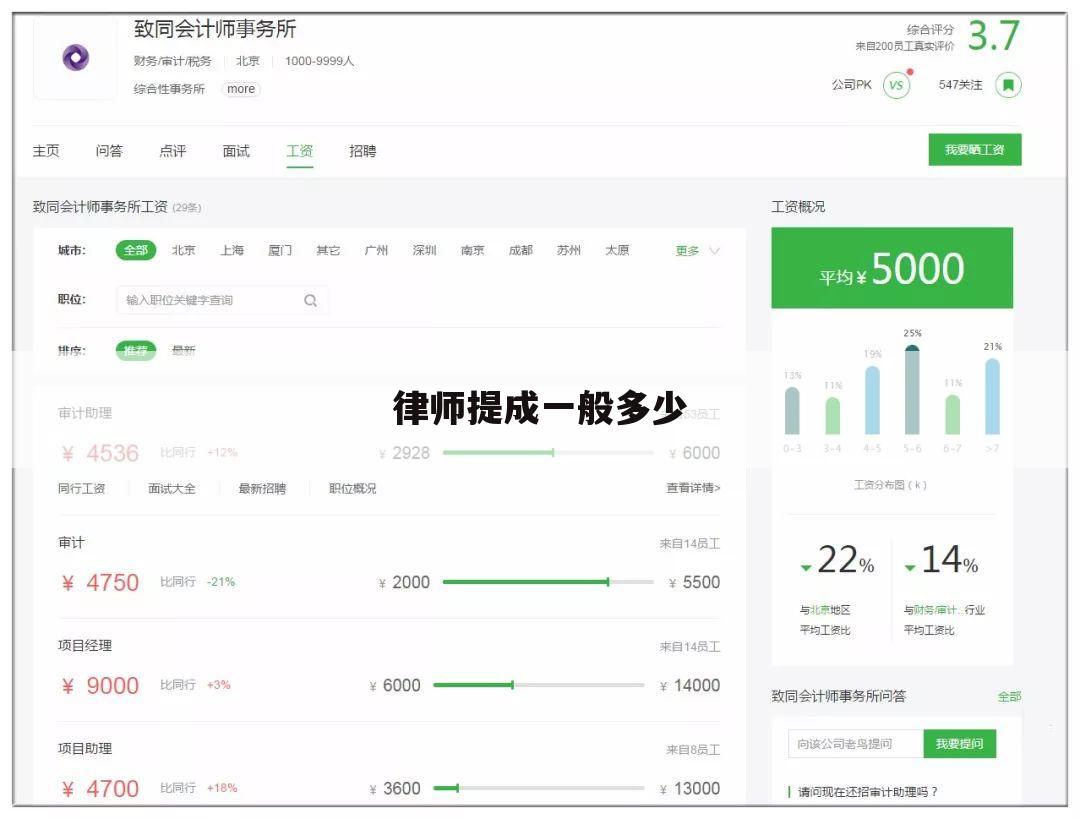Click the 财务/审计/税务 industry tag
The height and width of the screenshot is (819, 1080).
click(x=172, y=61)
